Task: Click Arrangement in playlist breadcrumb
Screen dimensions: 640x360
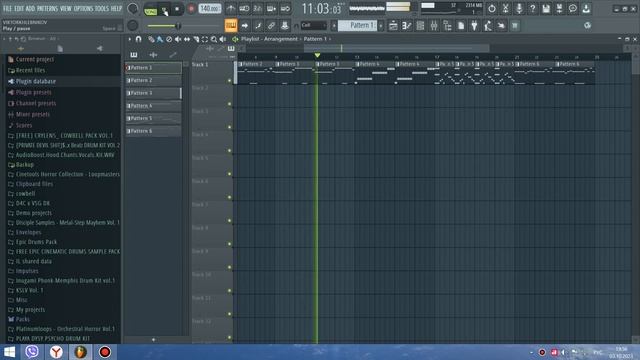Action: coord(281,39)
